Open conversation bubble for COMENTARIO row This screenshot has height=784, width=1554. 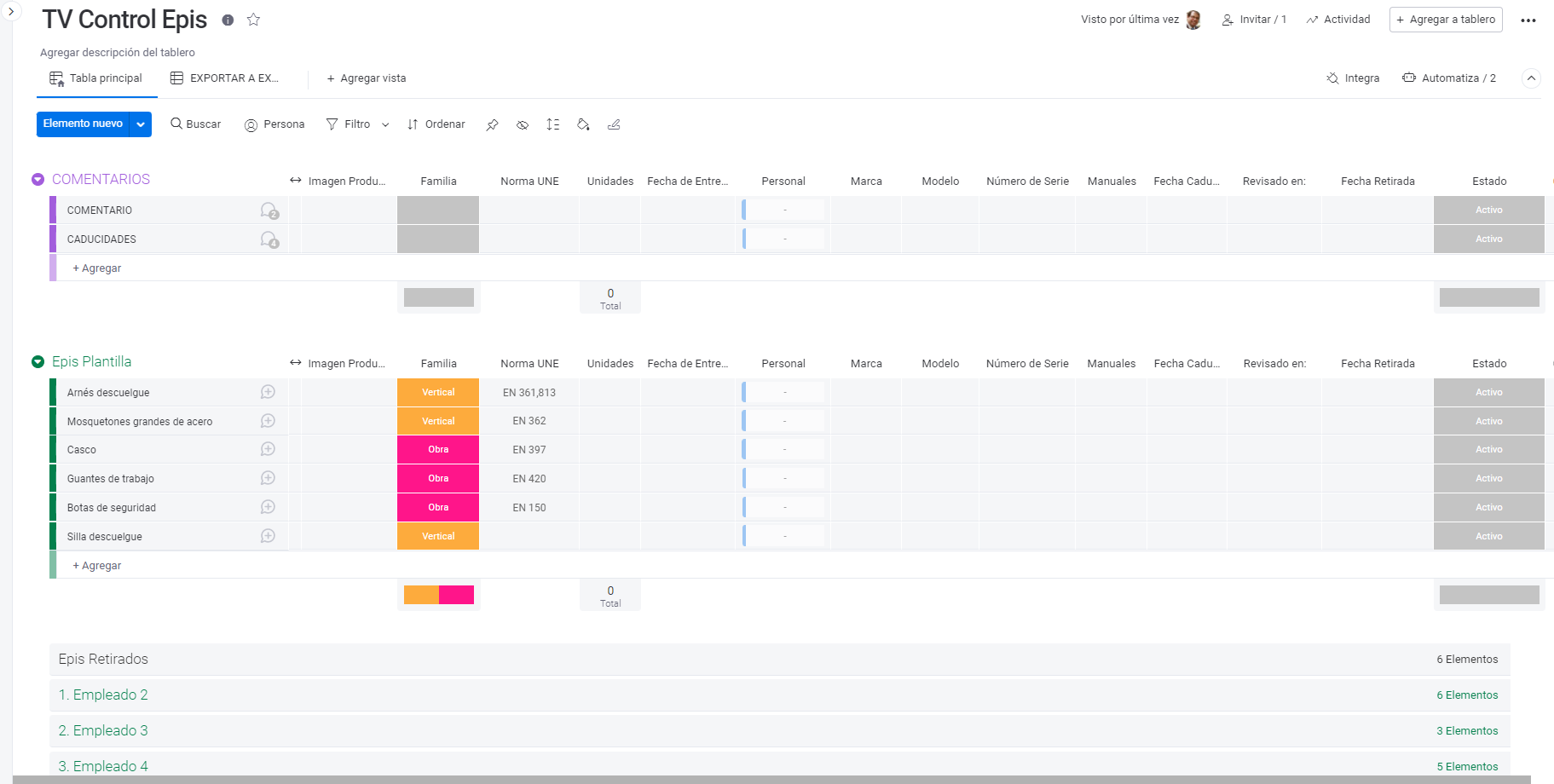pos(269,210)
